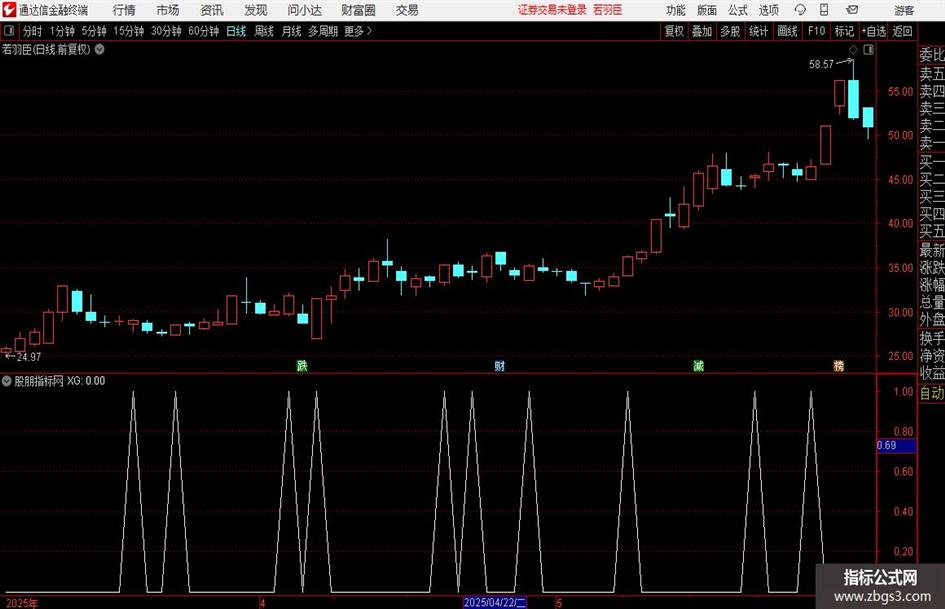Click the 游客 user label
The width and height of the screenshot is (945, 609).
904,10
